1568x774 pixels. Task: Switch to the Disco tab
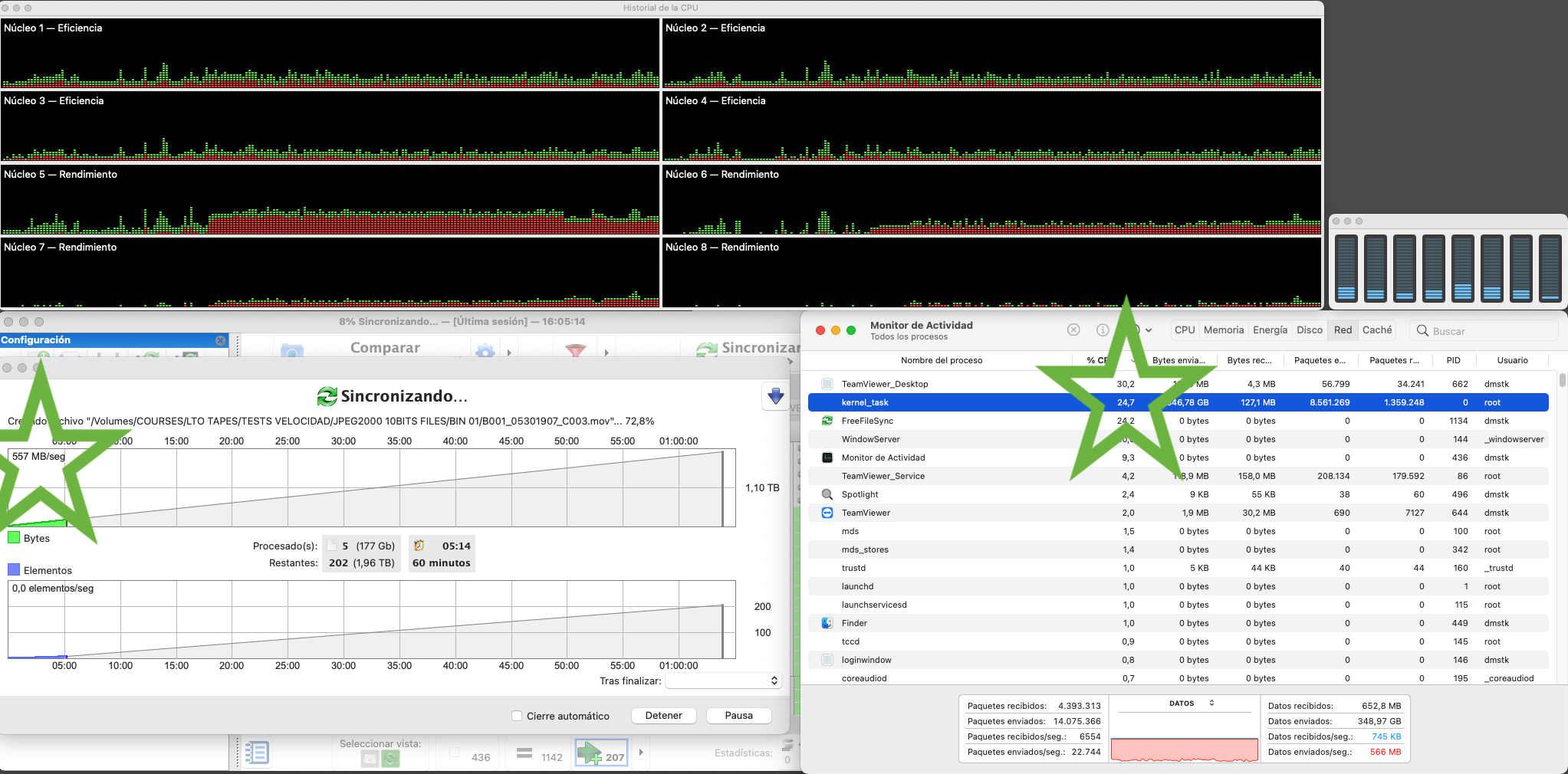click(x=1310, y=330)
